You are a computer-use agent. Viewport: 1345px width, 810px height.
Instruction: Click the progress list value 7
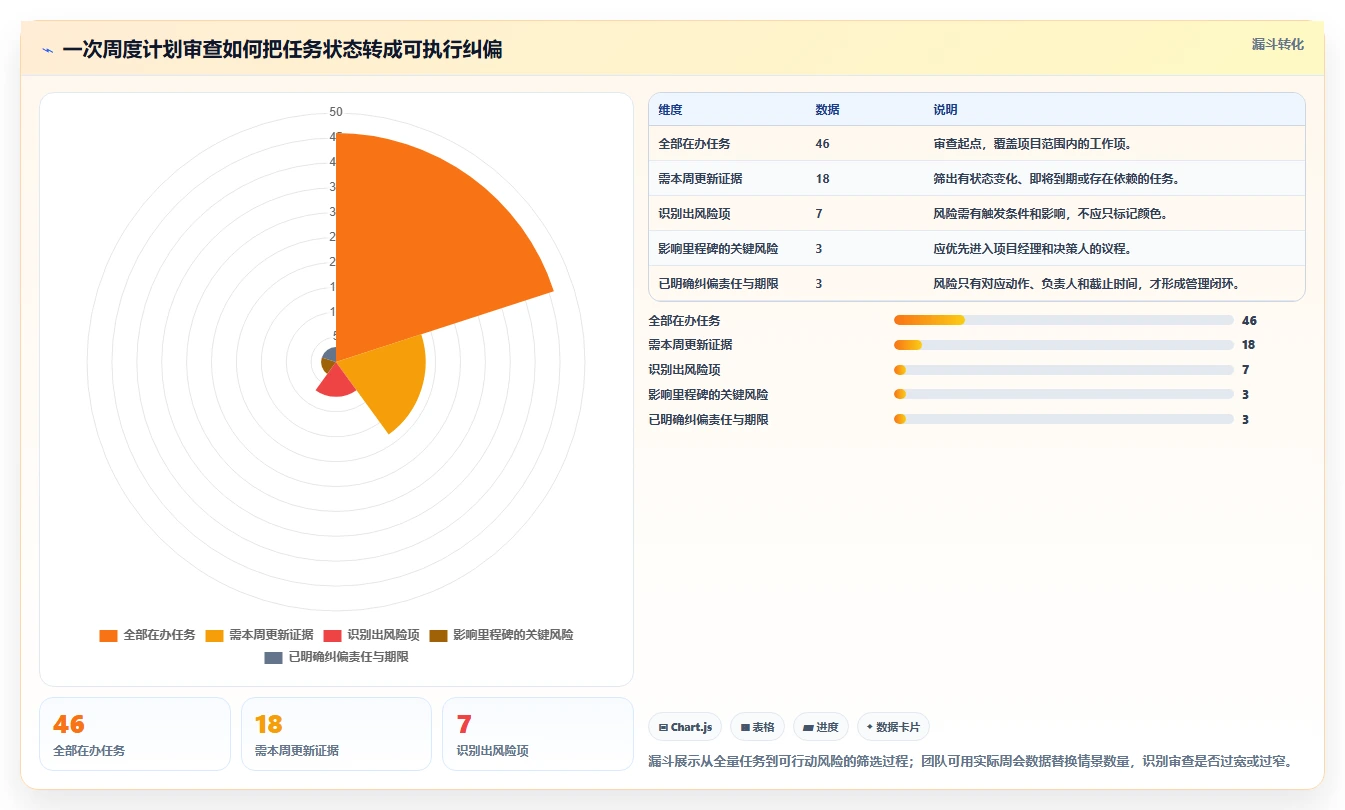(1245, 370)
